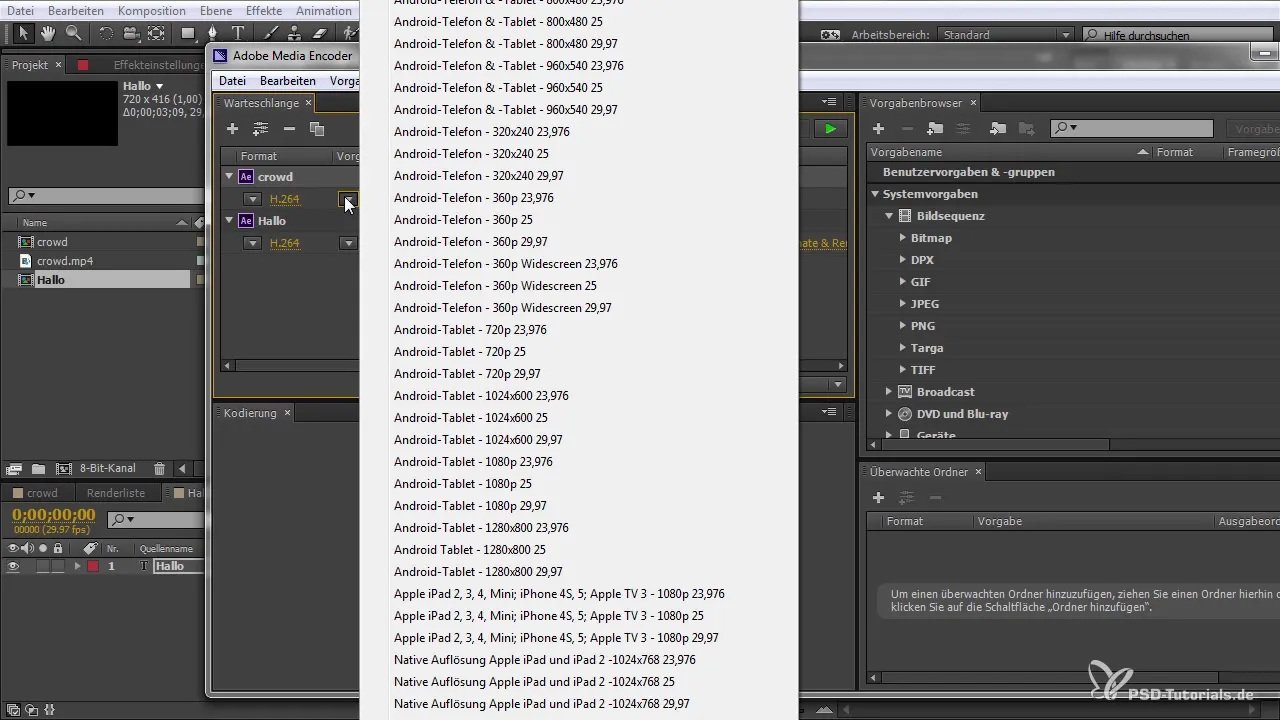
Task: Click the red label swatch of layer Hallo
Action: (93, 566)
